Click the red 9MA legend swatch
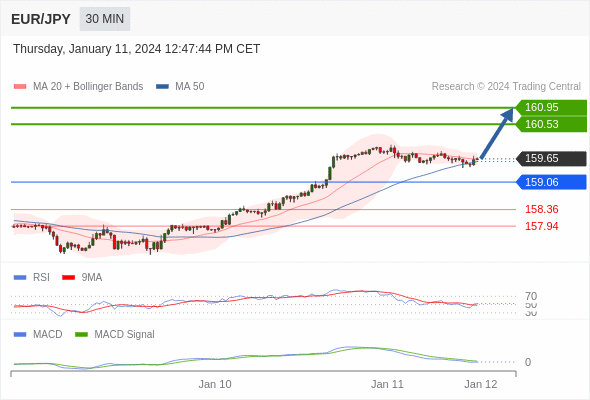Screen dimensions: 590x400 pos(68,278)
